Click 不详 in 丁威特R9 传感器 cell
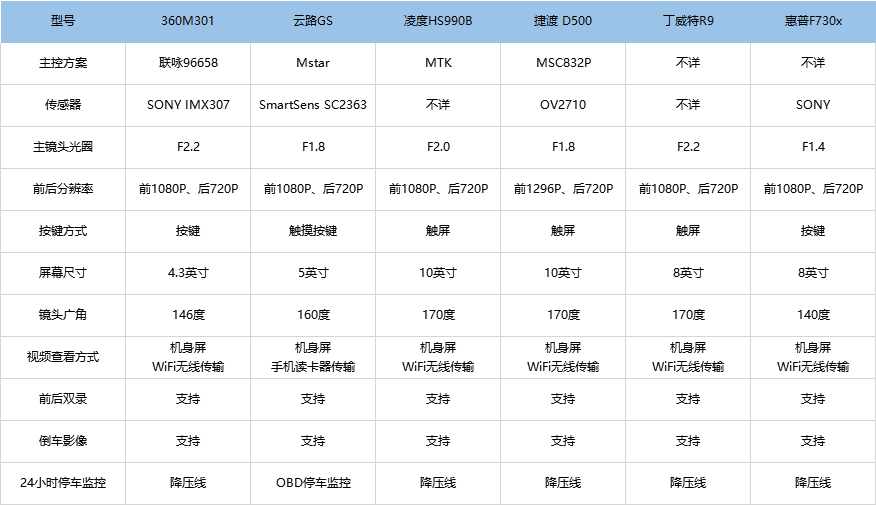 (688, 105)
